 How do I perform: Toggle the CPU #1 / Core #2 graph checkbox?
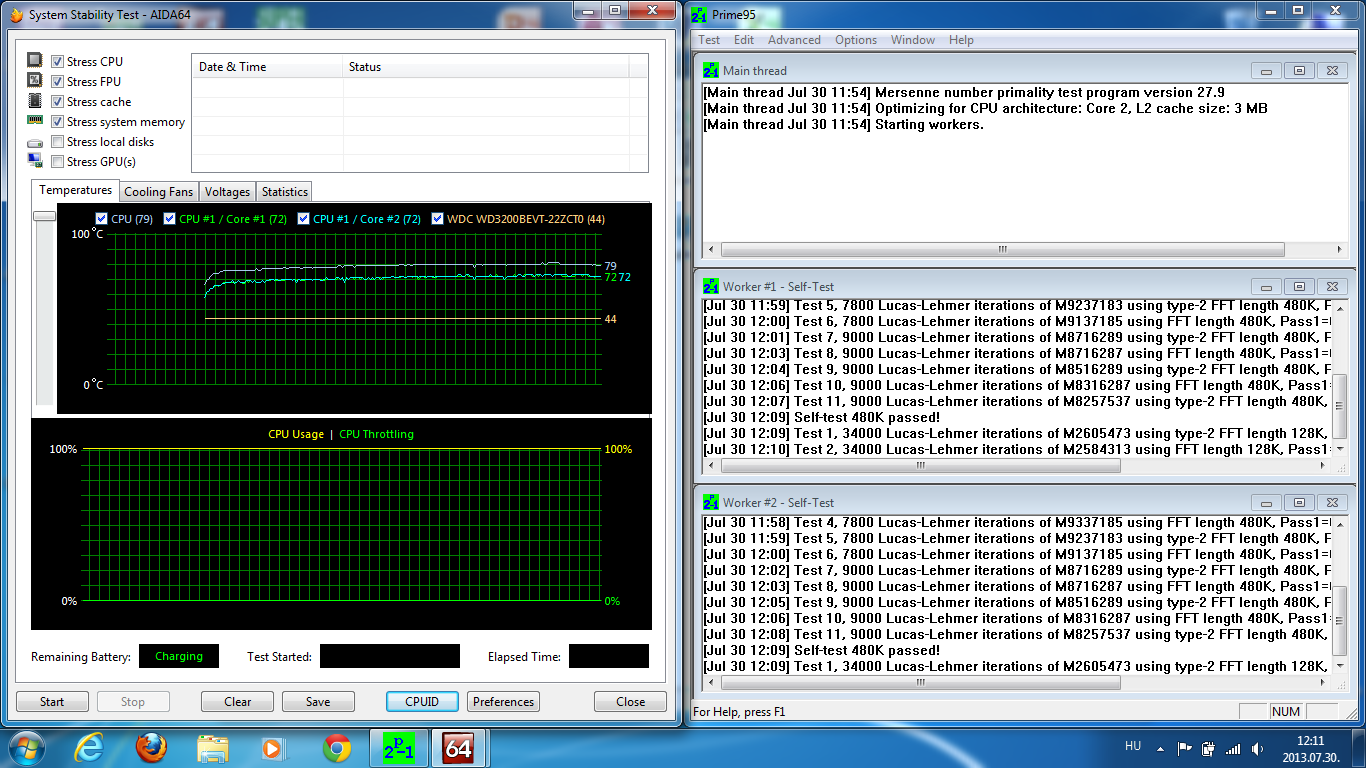tap(303, 219)
